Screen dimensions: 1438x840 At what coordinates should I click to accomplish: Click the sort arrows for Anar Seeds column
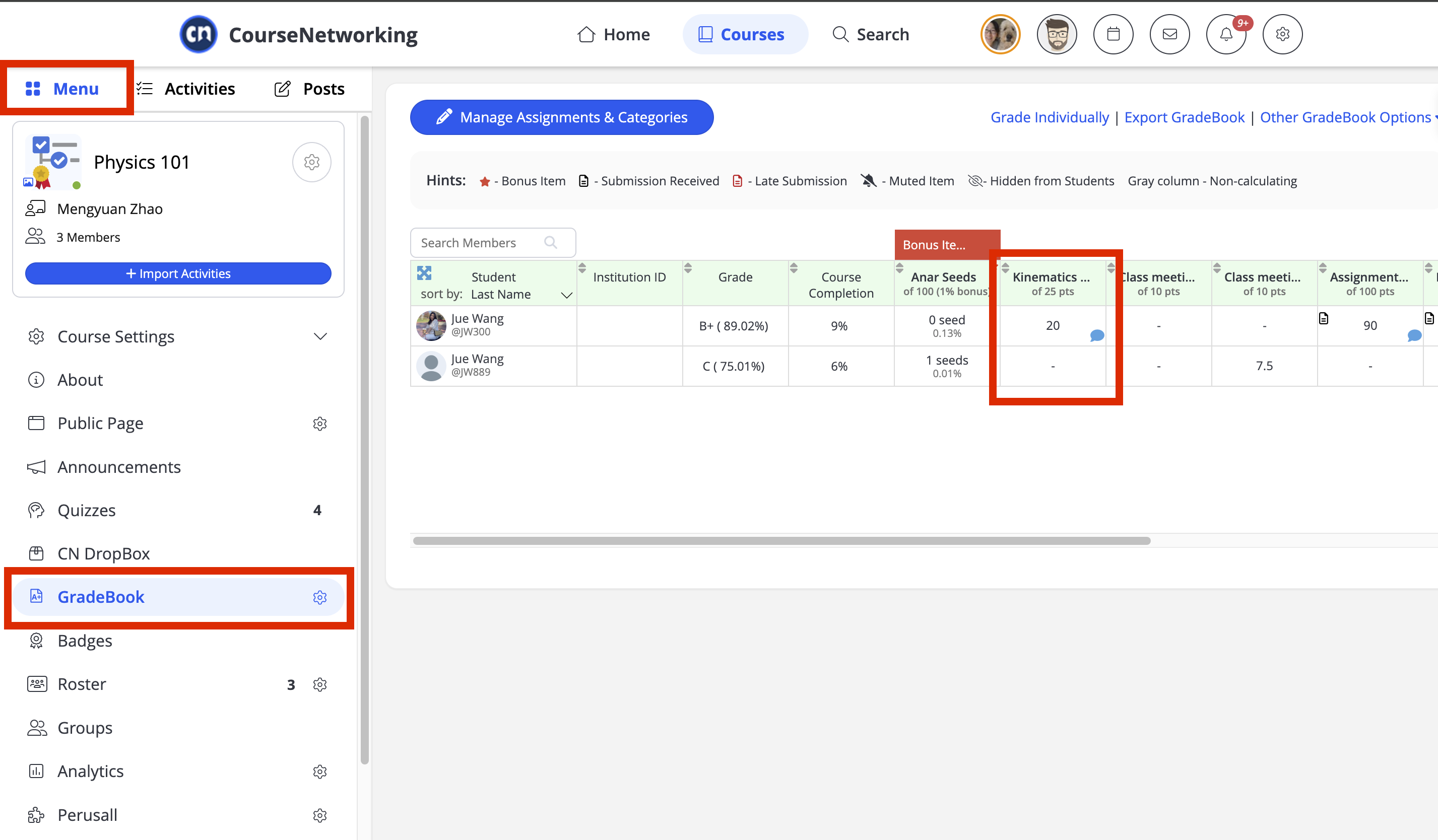click(899, 268)
